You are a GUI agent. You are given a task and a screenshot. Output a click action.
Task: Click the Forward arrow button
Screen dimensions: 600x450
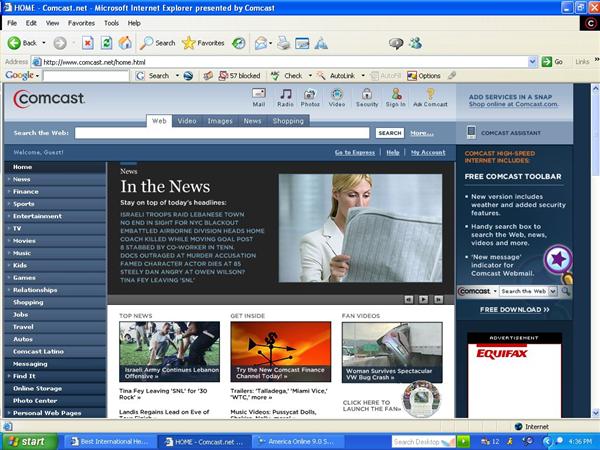click(x=60, y=43)
